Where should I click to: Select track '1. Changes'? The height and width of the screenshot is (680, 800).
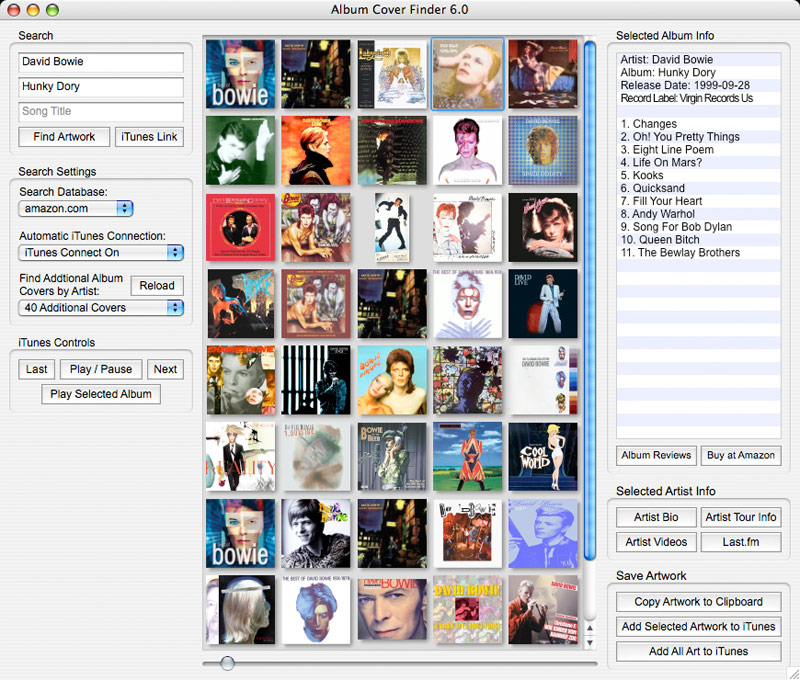point(698,124)
